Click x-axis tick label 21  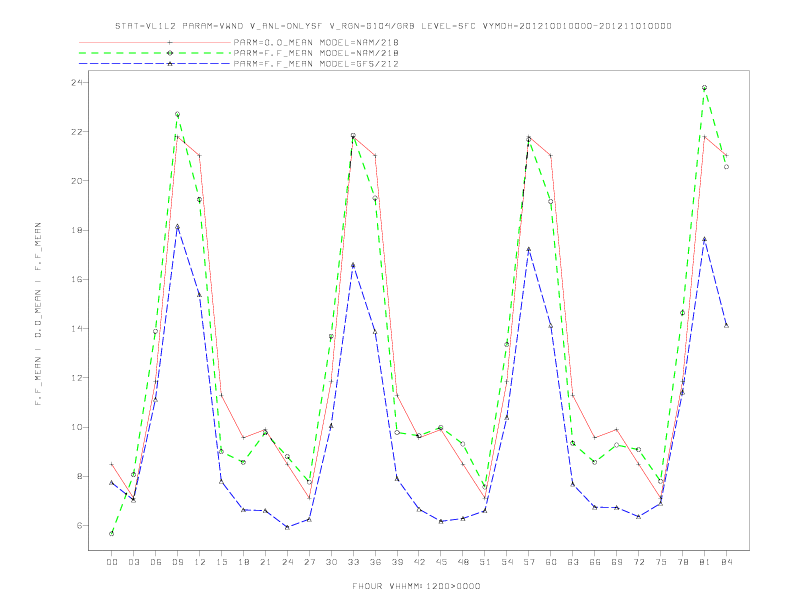click(265, 562)
